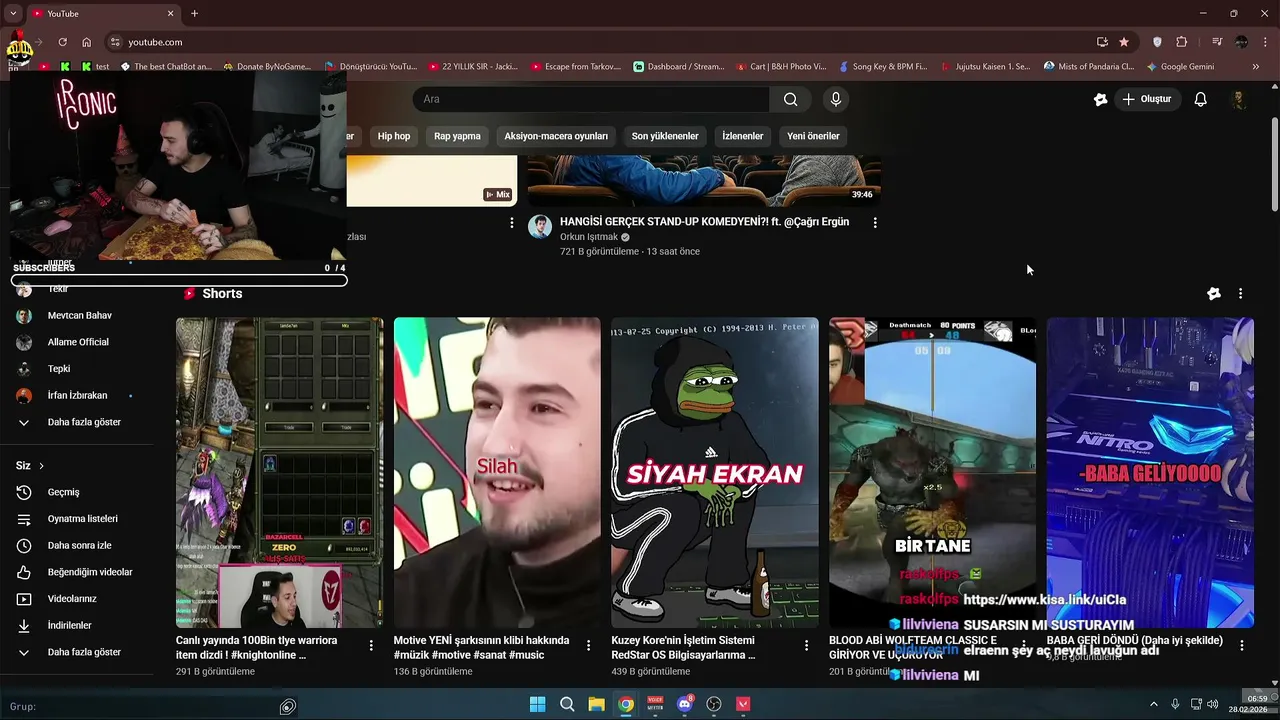The height and width of the screenshot is (720, 1280).
Task: Toggle the bookmark star in address bar
Action: [x=1124, y=42]
